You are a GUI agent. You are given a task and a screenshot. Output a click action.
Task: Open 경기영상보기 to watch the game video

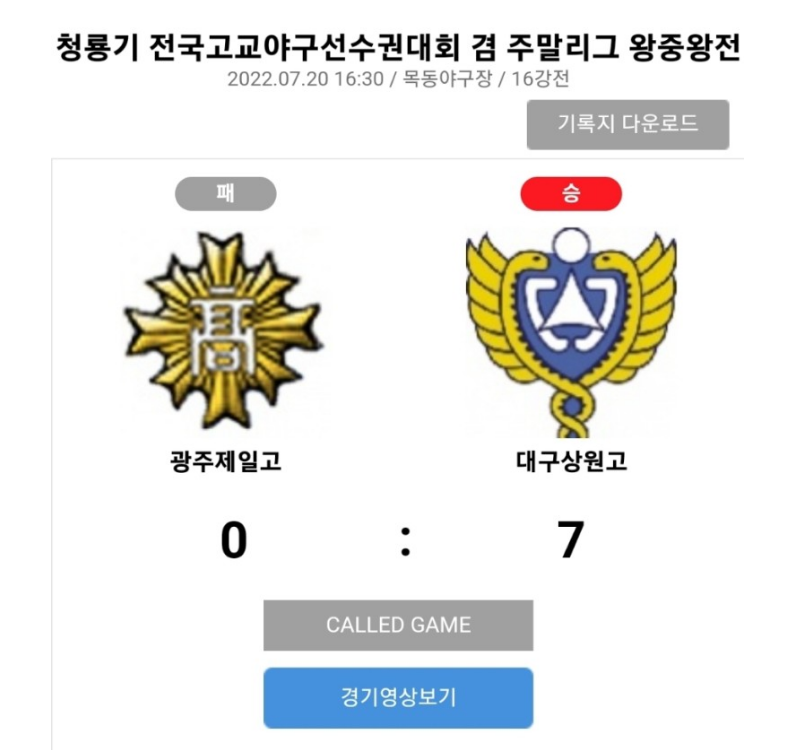tap(398, 698)
